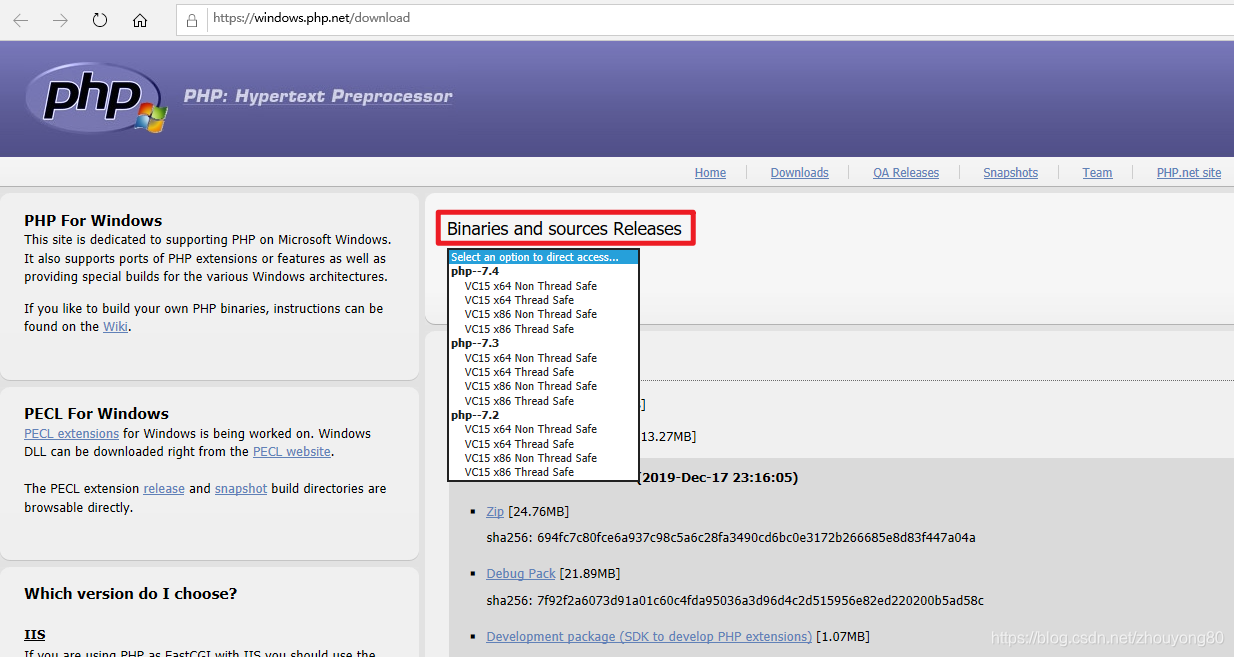Screen dimensions: 1234x657
Task: Open the PHP.net site link
Action: [1189, 173]
